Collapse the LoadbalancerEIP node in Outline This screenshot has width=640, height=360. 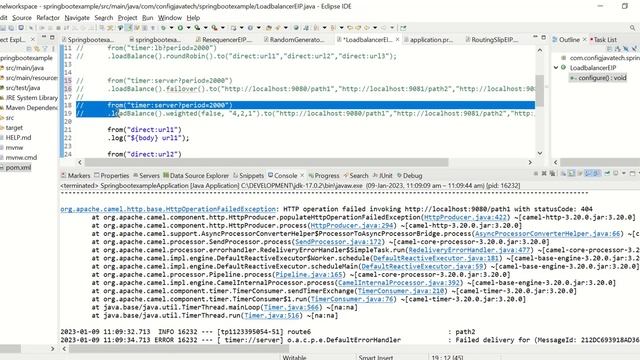pos(556,67)
